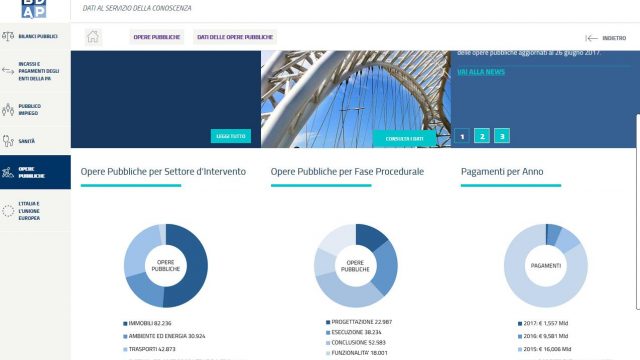The height and width of the screenshot is (360, 640).
Task: Switch to carousel slide 2
Action: tap(482, 136)
